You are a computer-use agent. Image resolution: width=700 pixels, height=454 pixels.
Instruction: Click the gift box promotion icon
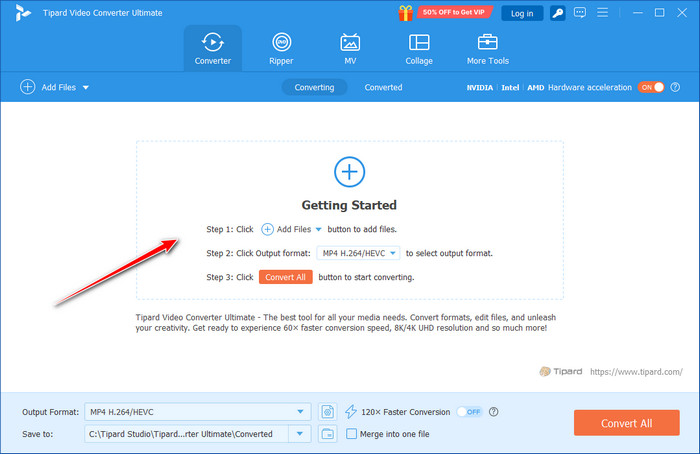(405, 13)
